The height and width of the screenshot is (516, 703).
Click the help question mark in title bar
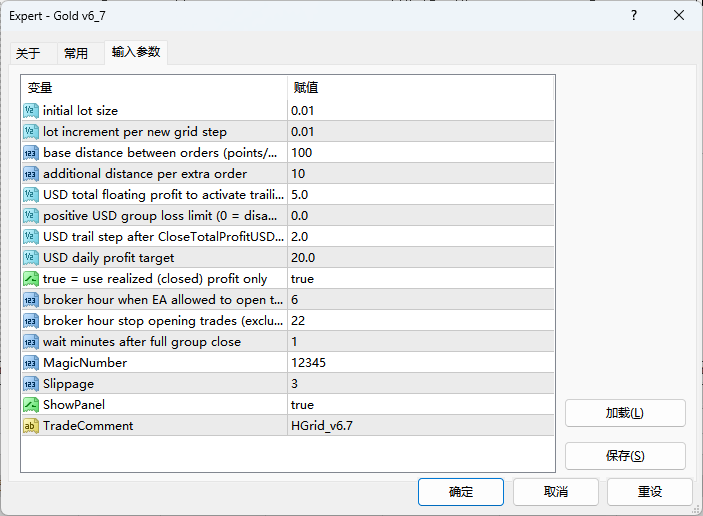pos(634,16)
